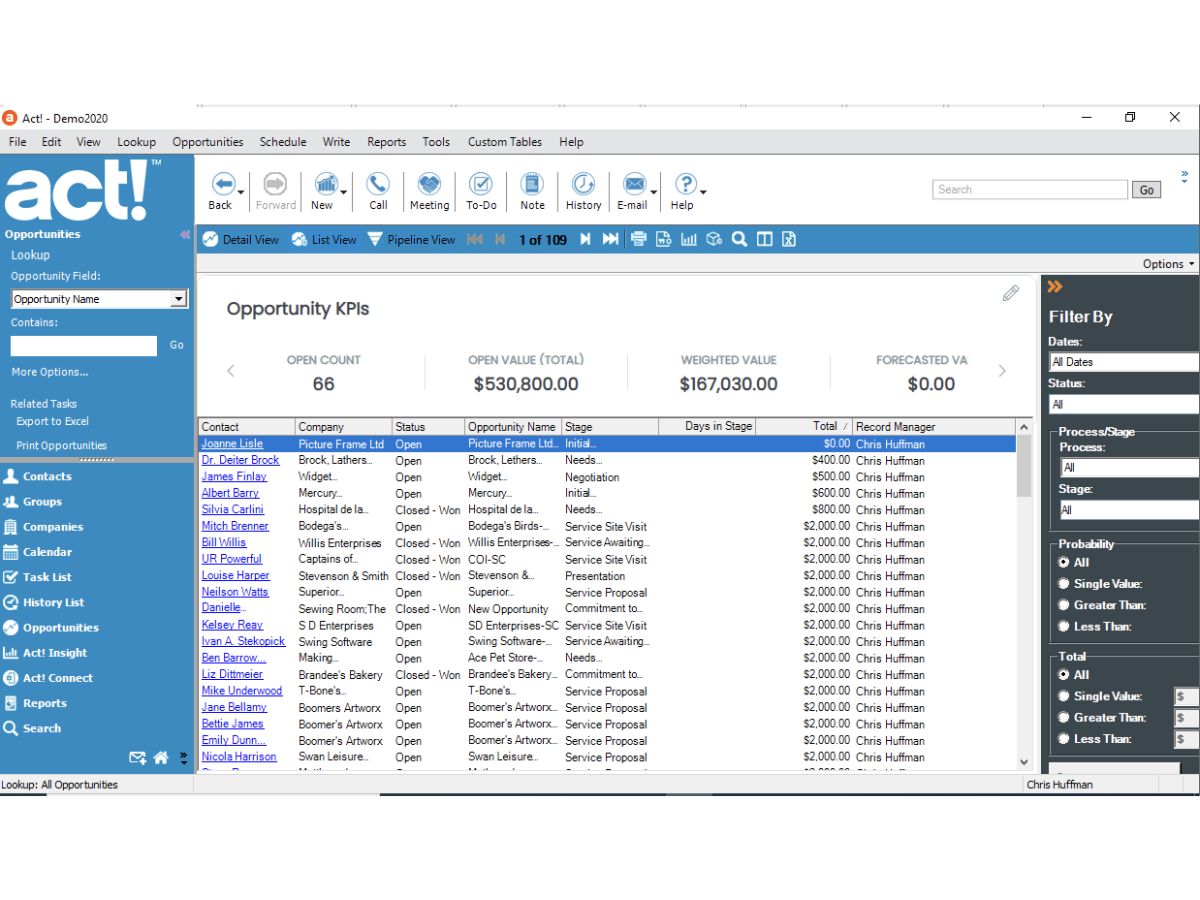The height and width of the screenshot is (900, 1200).
Task: Click the E-mail envelope icon
Action: 634,184
